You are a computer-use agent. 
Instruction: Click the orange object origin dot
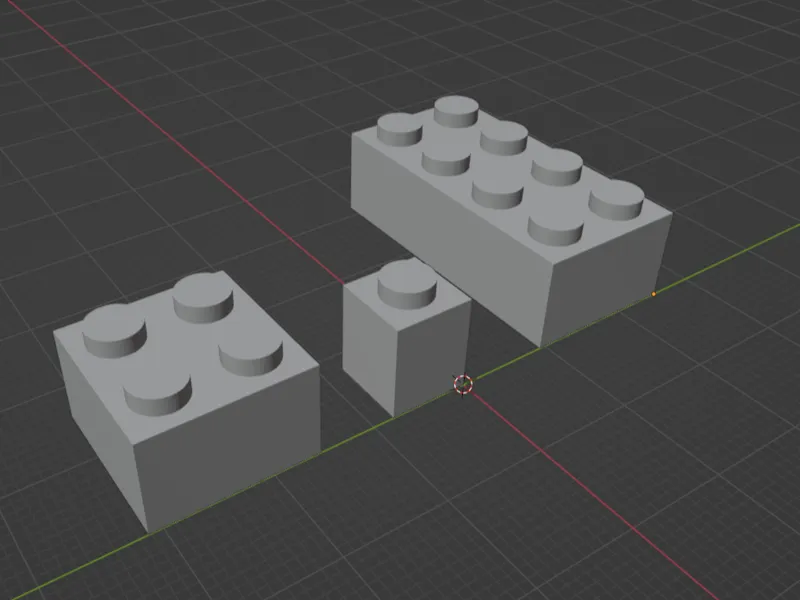(x=654, y=294)
